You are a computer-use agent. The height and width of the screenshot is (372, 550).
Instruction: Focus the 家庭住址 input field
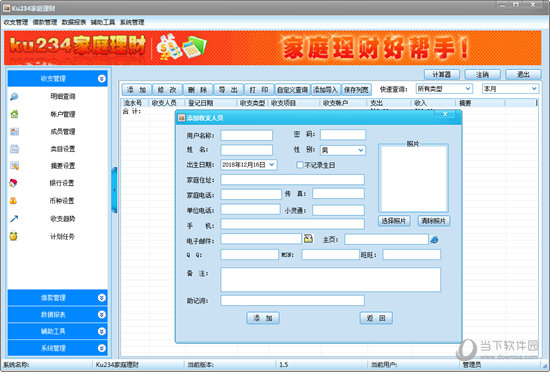click(x=292, y=180)
